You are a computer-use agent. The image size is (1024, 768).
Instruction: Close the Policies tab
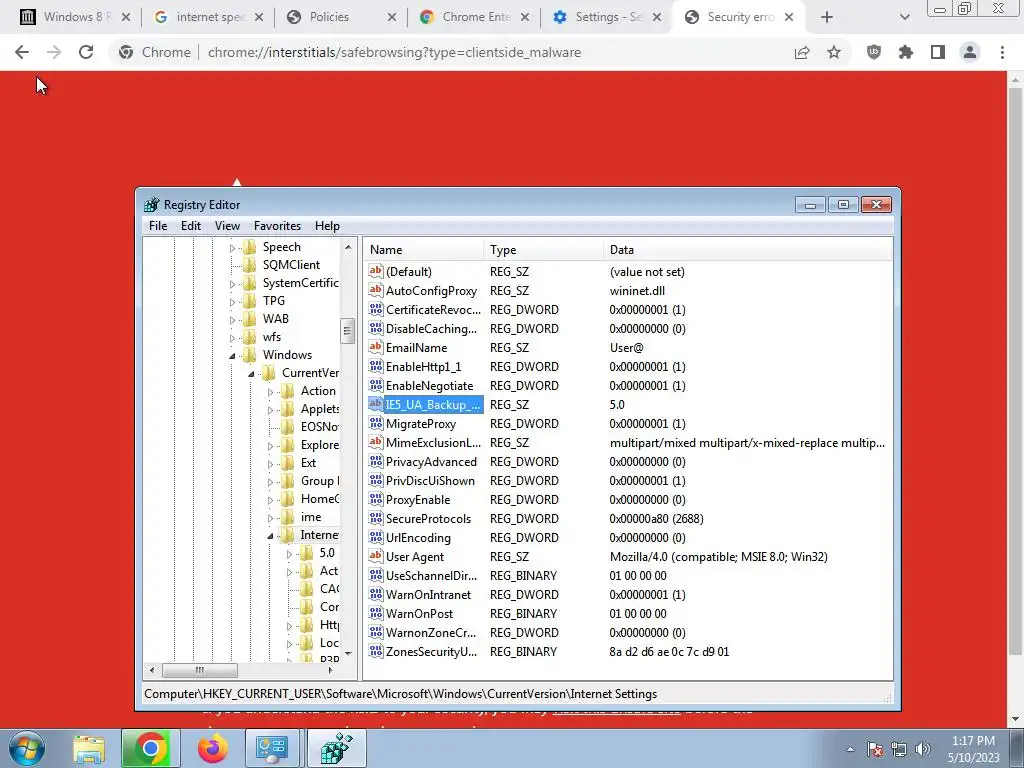pyautogui.click(x=392, y=17)
